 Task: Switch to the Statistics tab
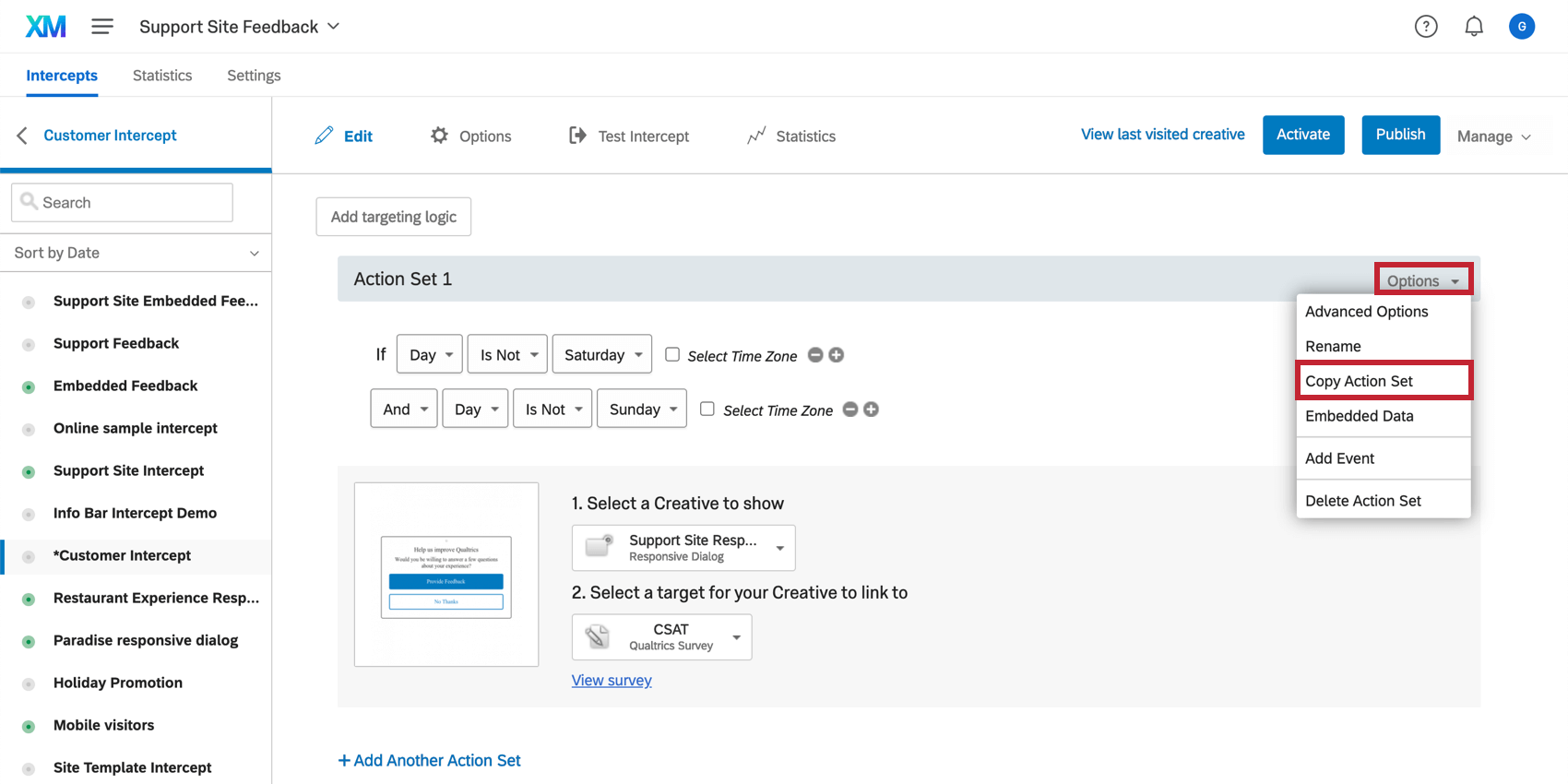coord(162,76)
